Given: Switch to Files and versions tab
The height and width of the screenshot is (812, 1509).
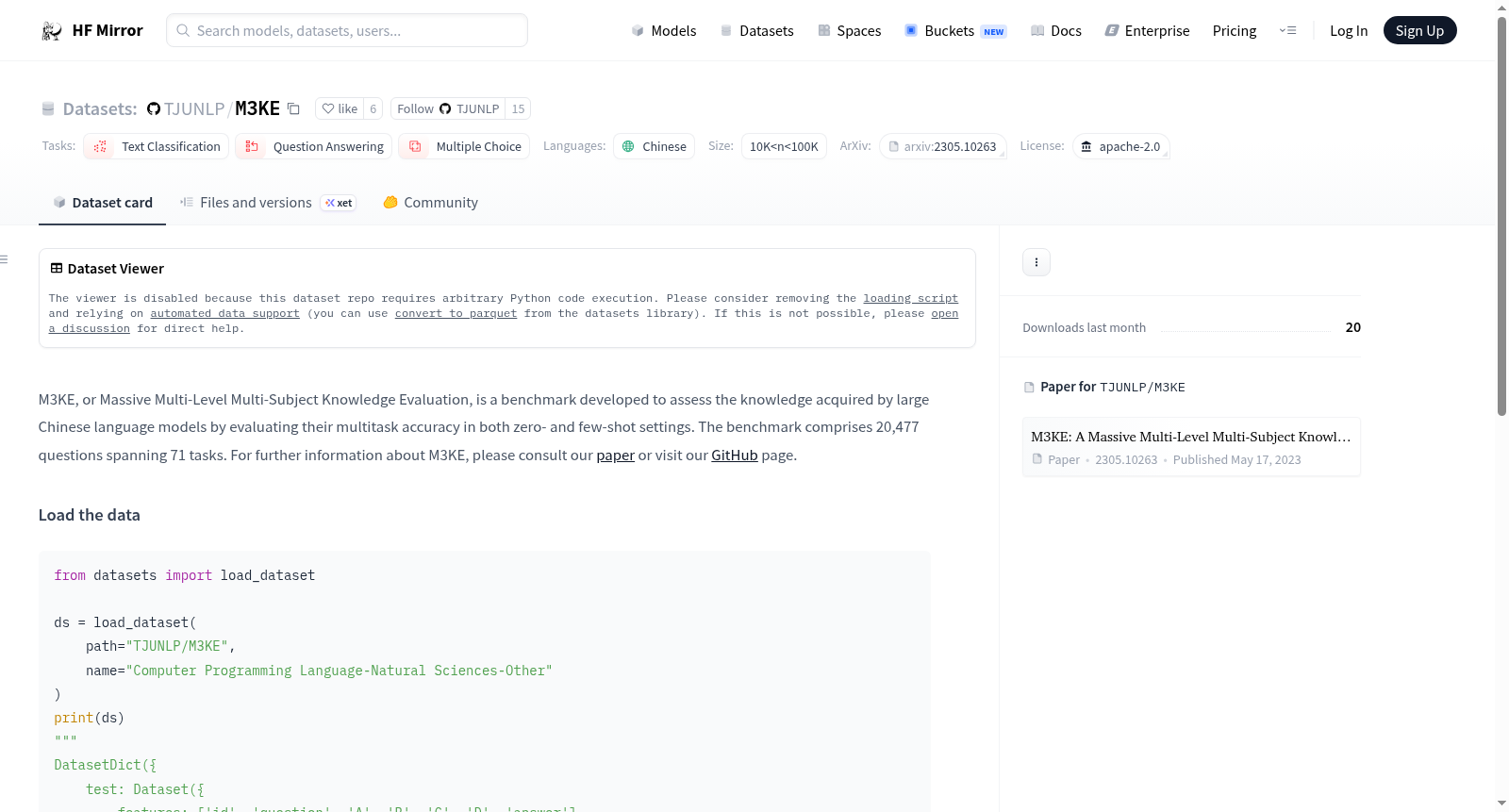Looking at the screenshot, I should tap(255, 203).
